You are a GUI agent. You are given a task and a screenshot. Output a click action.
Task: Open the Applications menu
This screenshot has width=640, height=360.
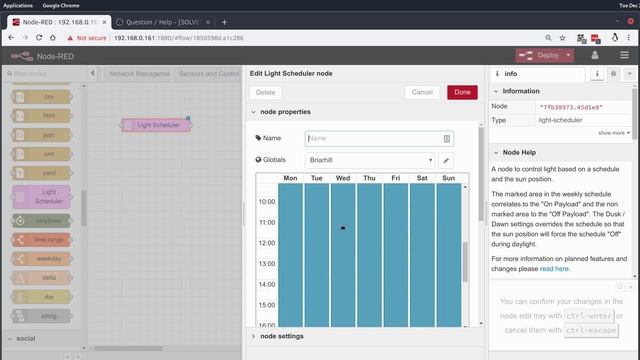click(x=18, y=5)
